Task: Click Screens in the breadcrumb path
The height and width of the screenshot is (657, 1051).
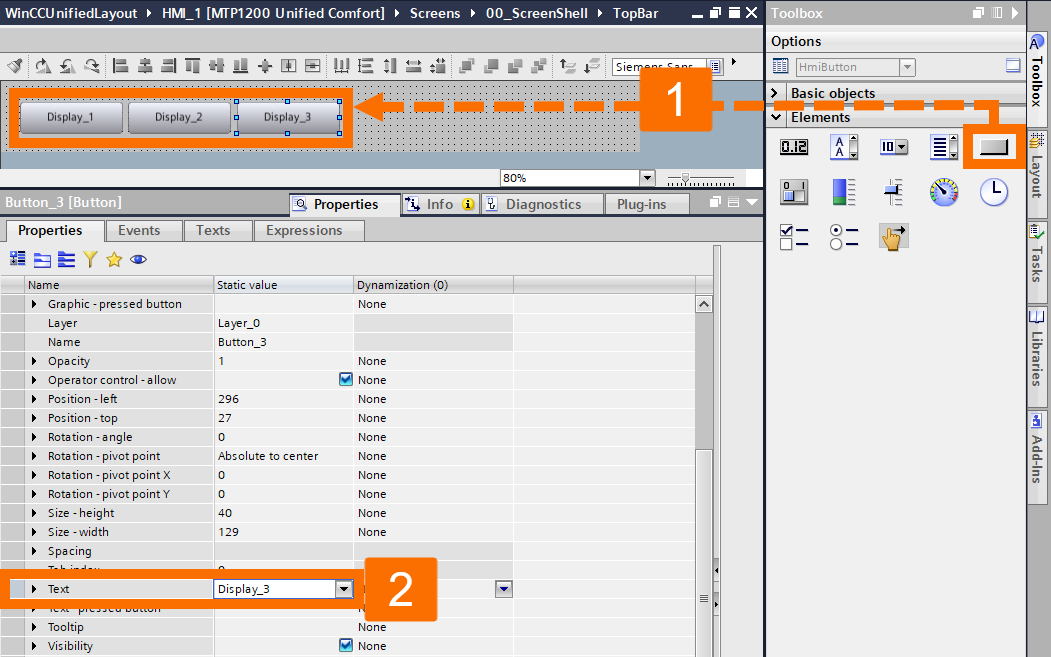Action: click(434, 13)
